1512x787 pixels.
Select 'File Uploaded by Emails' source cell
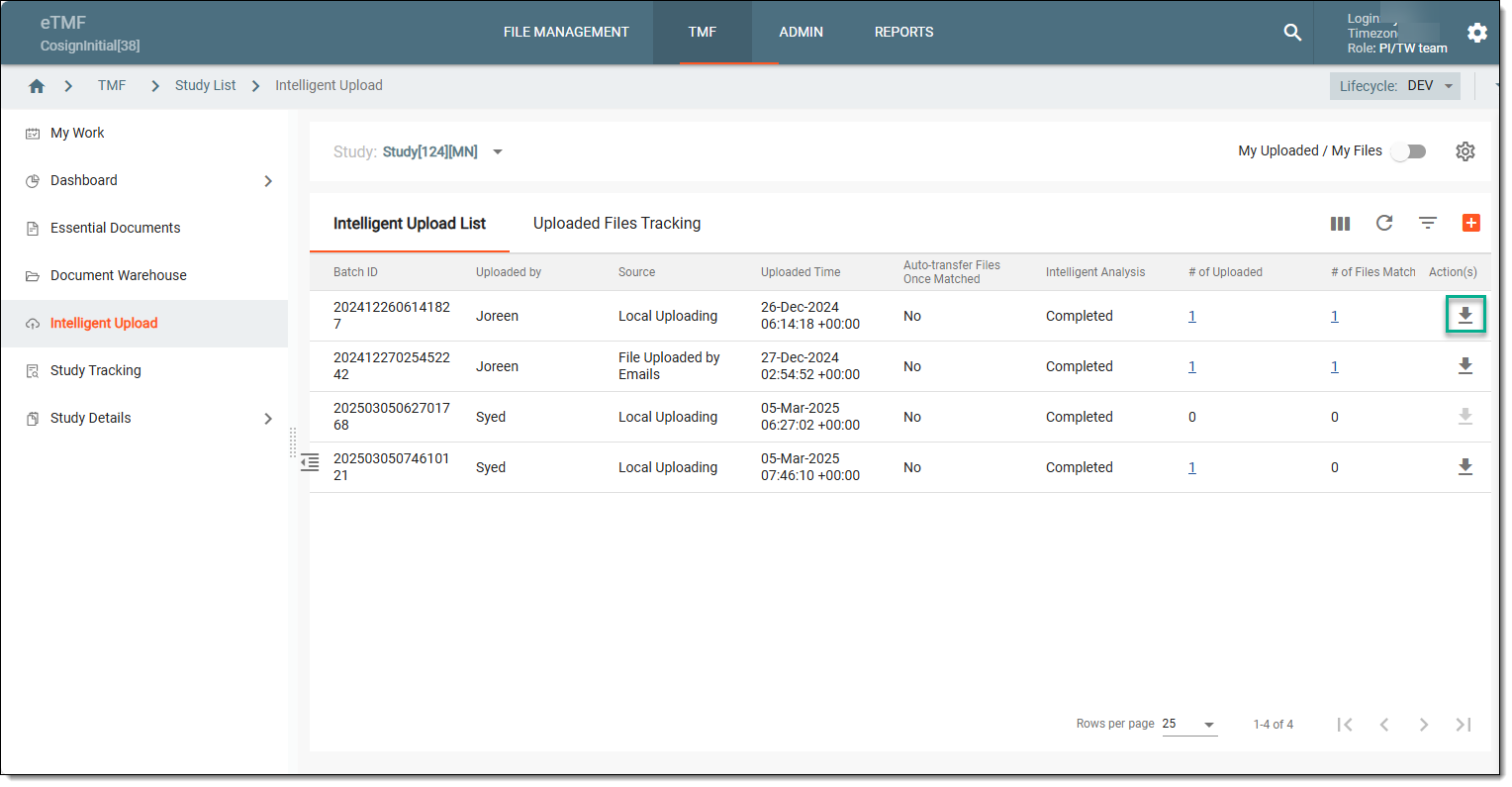[669, 366]
